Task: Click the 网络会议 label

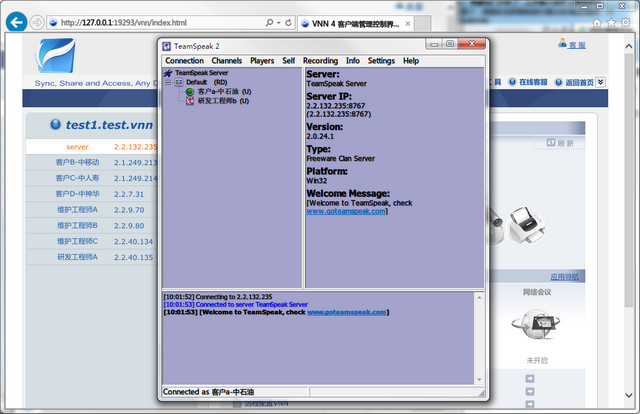Action: click(x=537, y=292)
